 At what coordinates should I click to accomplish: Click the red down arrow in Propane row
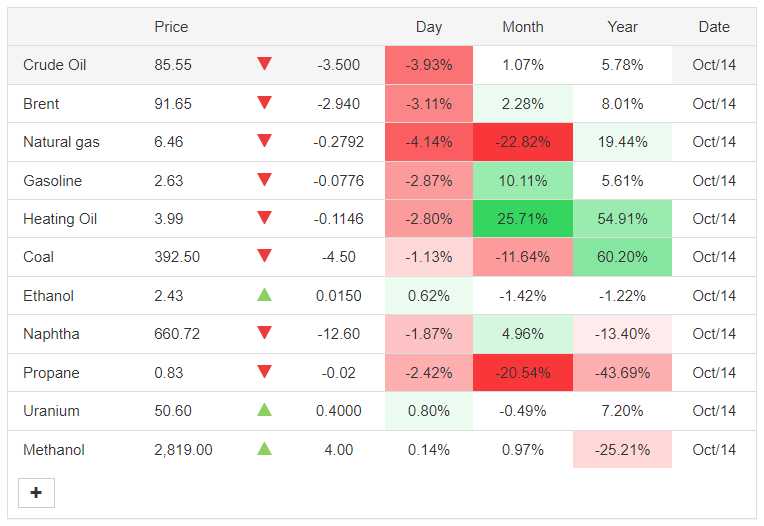pos(264,372)
